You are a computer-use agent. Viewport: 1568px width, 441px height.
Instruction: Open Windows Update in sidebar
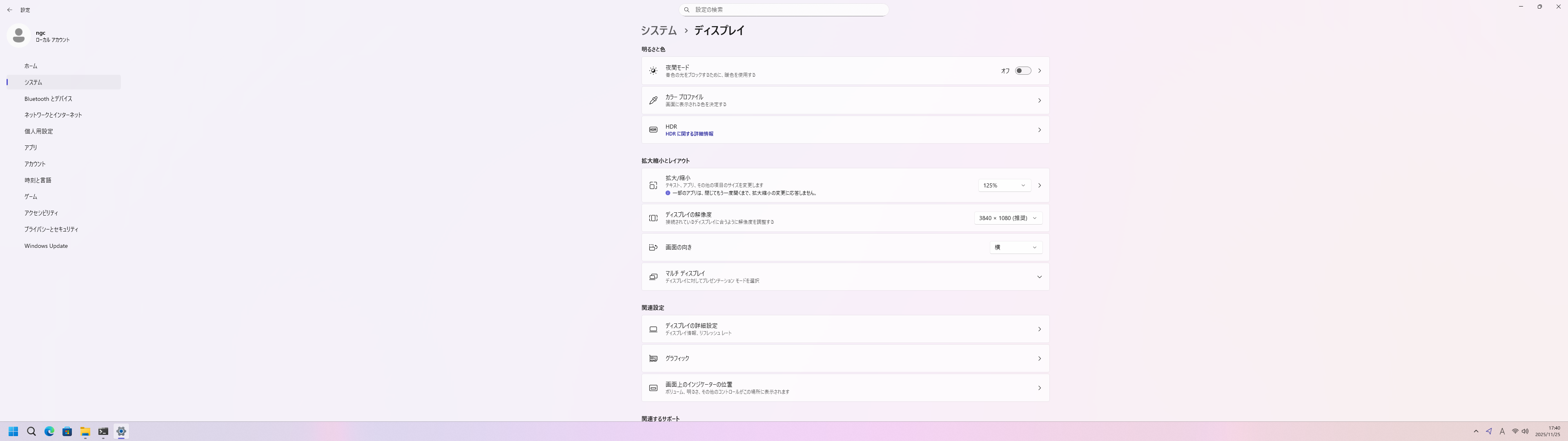click(46, 246)
